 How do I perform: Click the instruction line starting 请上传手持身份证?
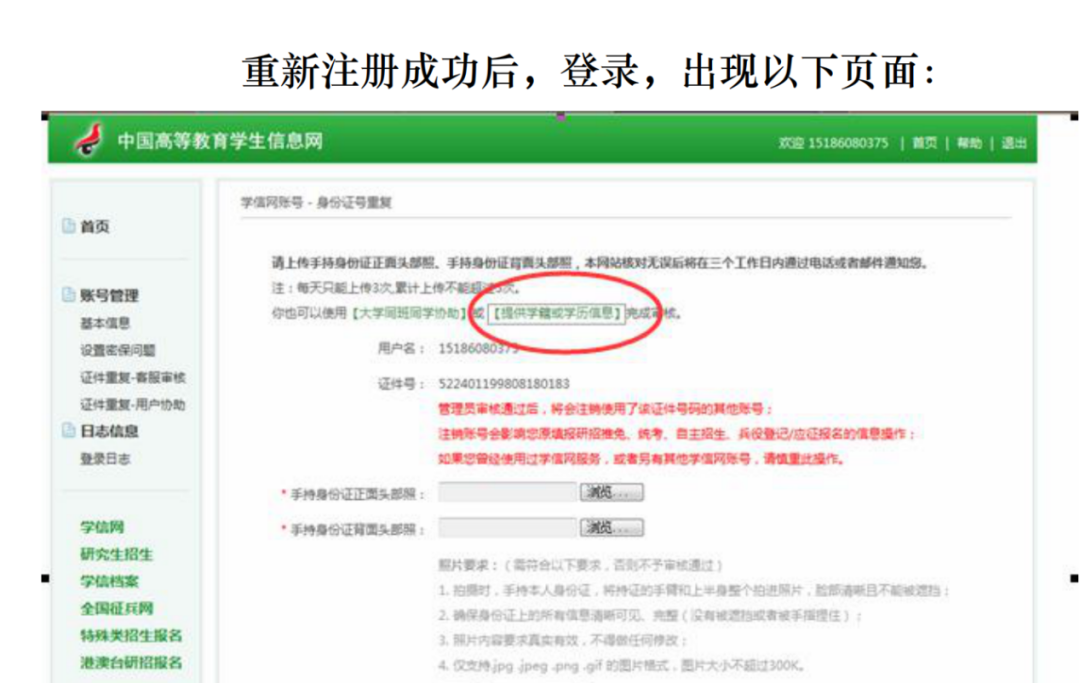click(x=600, y=263)
